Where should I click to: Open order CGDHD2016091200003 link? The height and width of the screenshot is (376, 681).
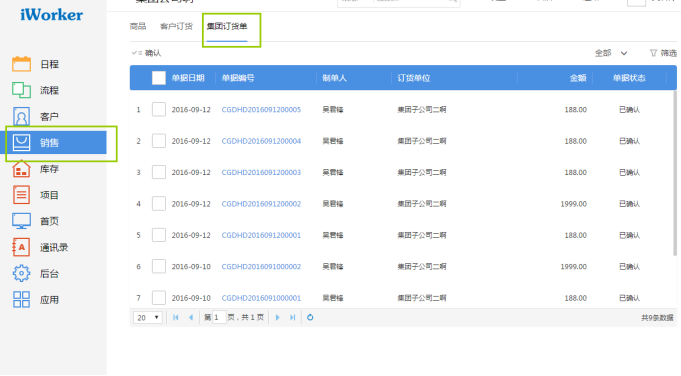pyautogui.click(x=261, y=172)
